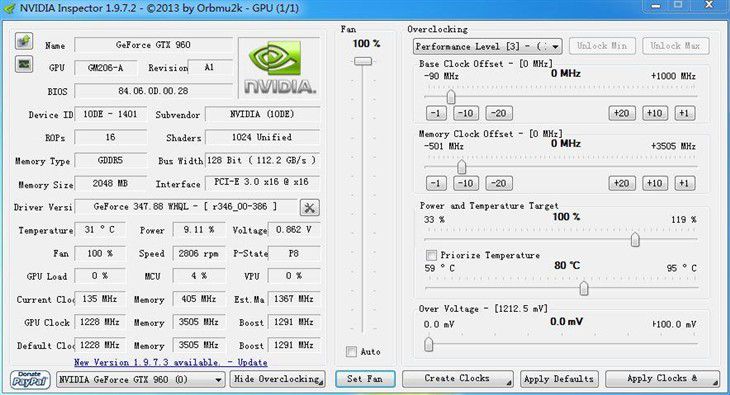Click Power value 9.11 %
The image size is (730, 395).
[198, 230]
